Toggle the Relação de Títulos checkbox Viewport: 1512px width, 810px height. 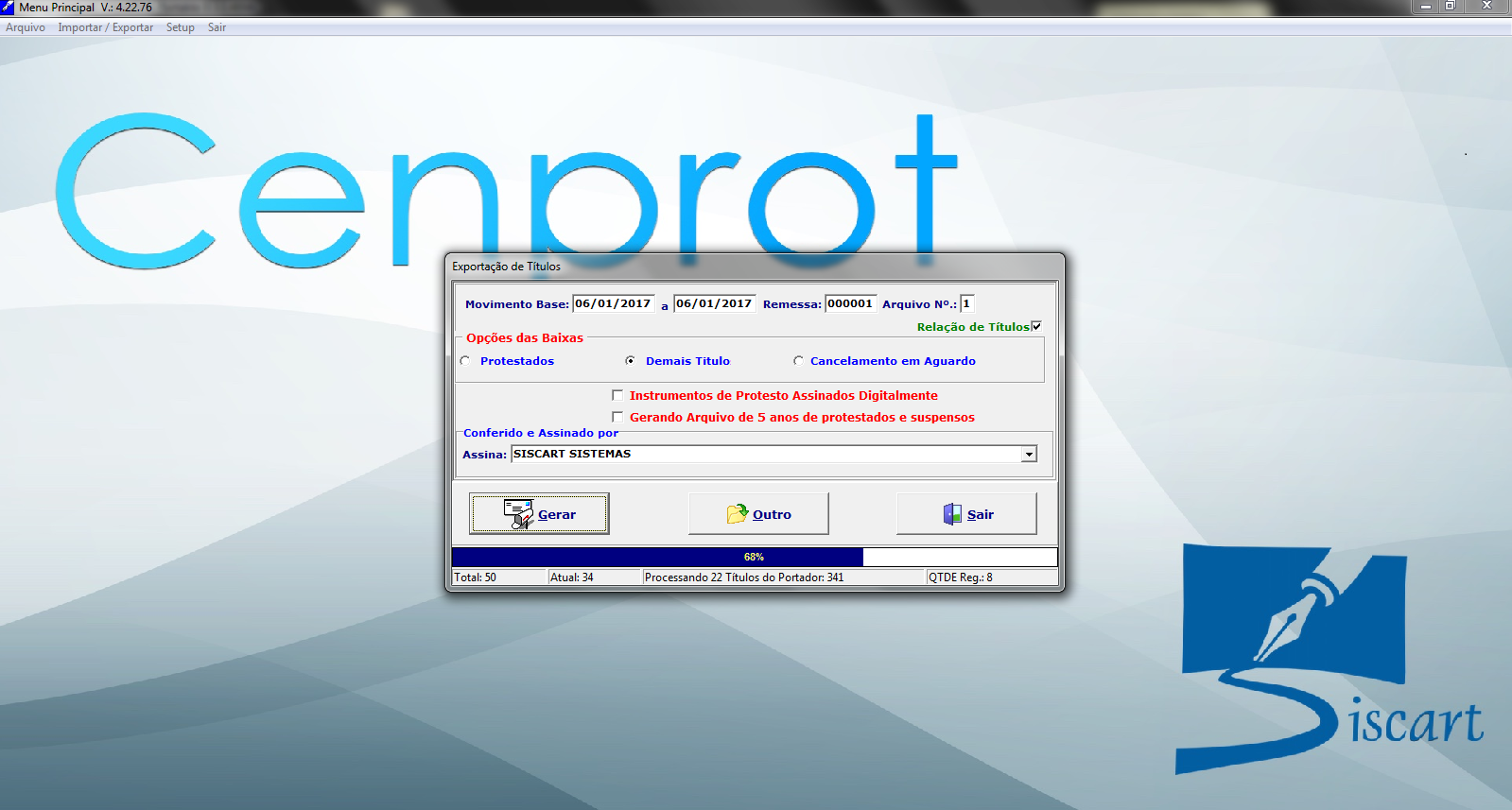(x=1036, y=326)
